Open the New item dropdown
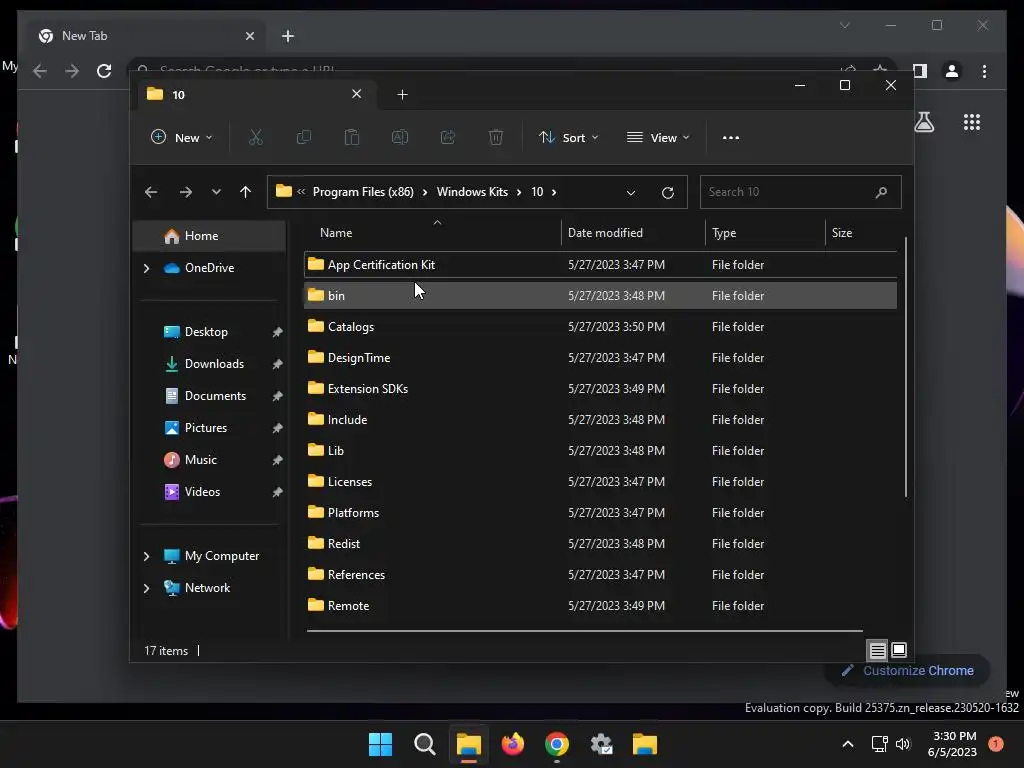 pyautogui.click(x=182, y=137)
